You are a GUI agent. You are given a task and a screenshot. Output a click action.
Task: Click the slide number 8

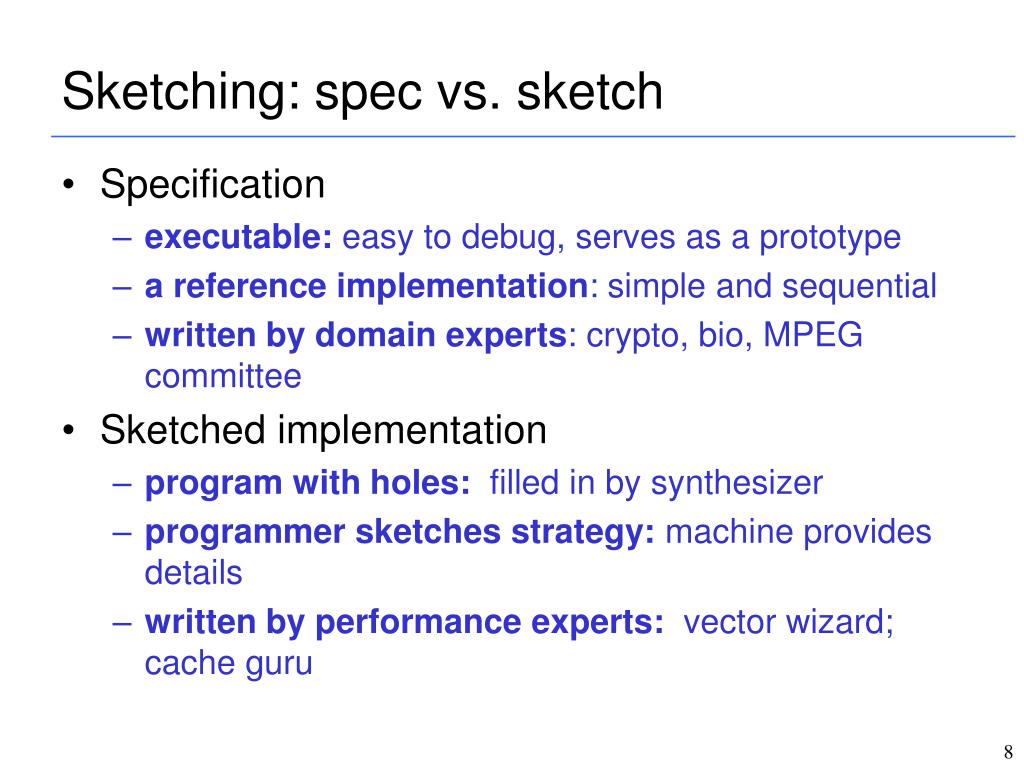pyautogui.click(x=1008, y=752)
